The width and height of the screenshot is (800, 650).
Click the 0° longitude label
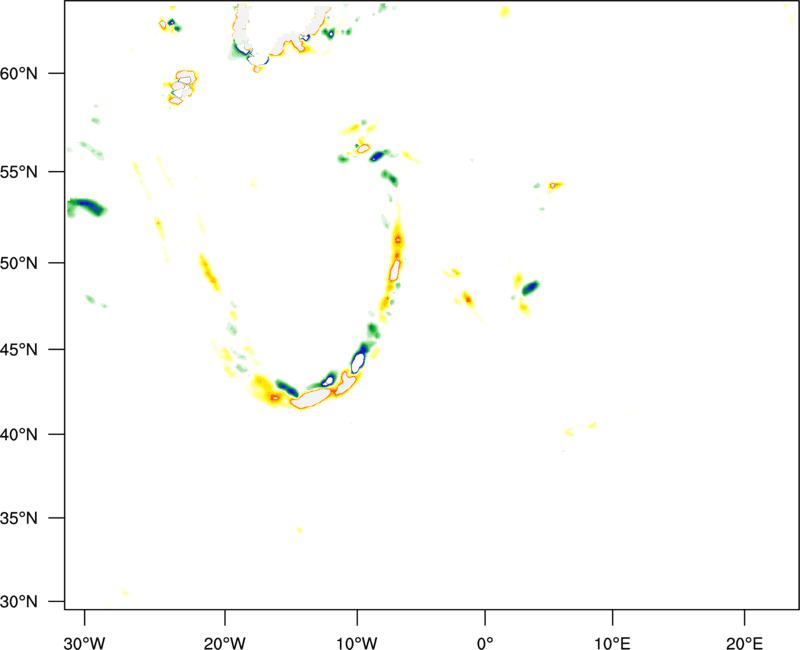485,643
